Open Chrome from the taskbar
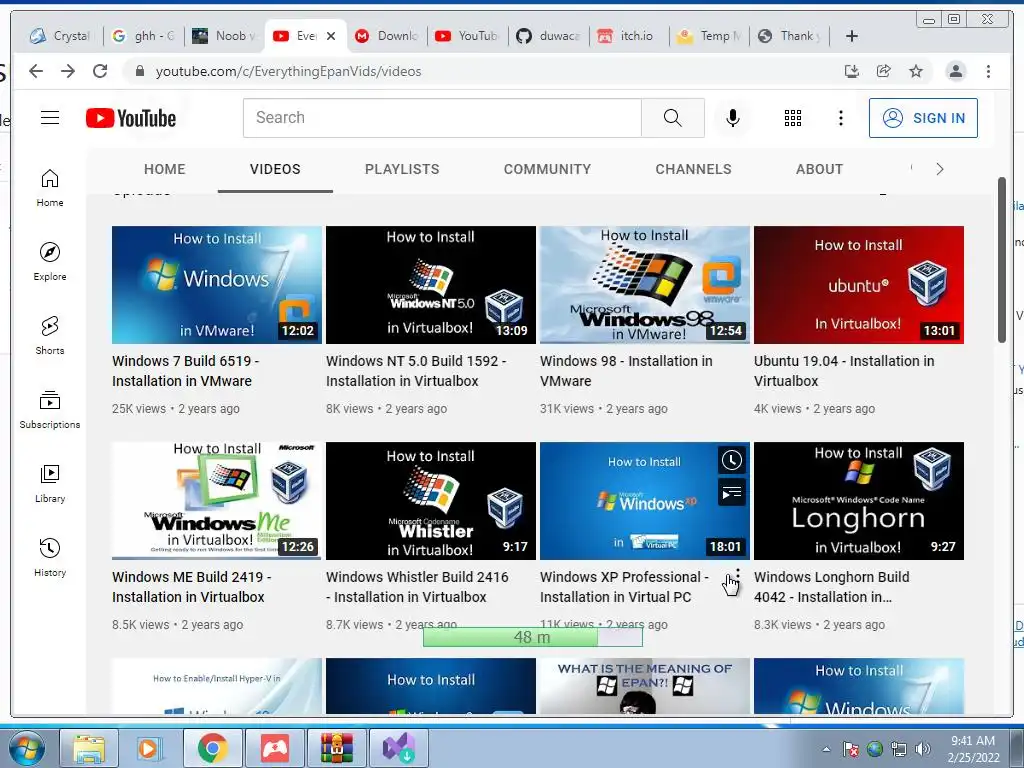1024x768 pixels. 213,748
